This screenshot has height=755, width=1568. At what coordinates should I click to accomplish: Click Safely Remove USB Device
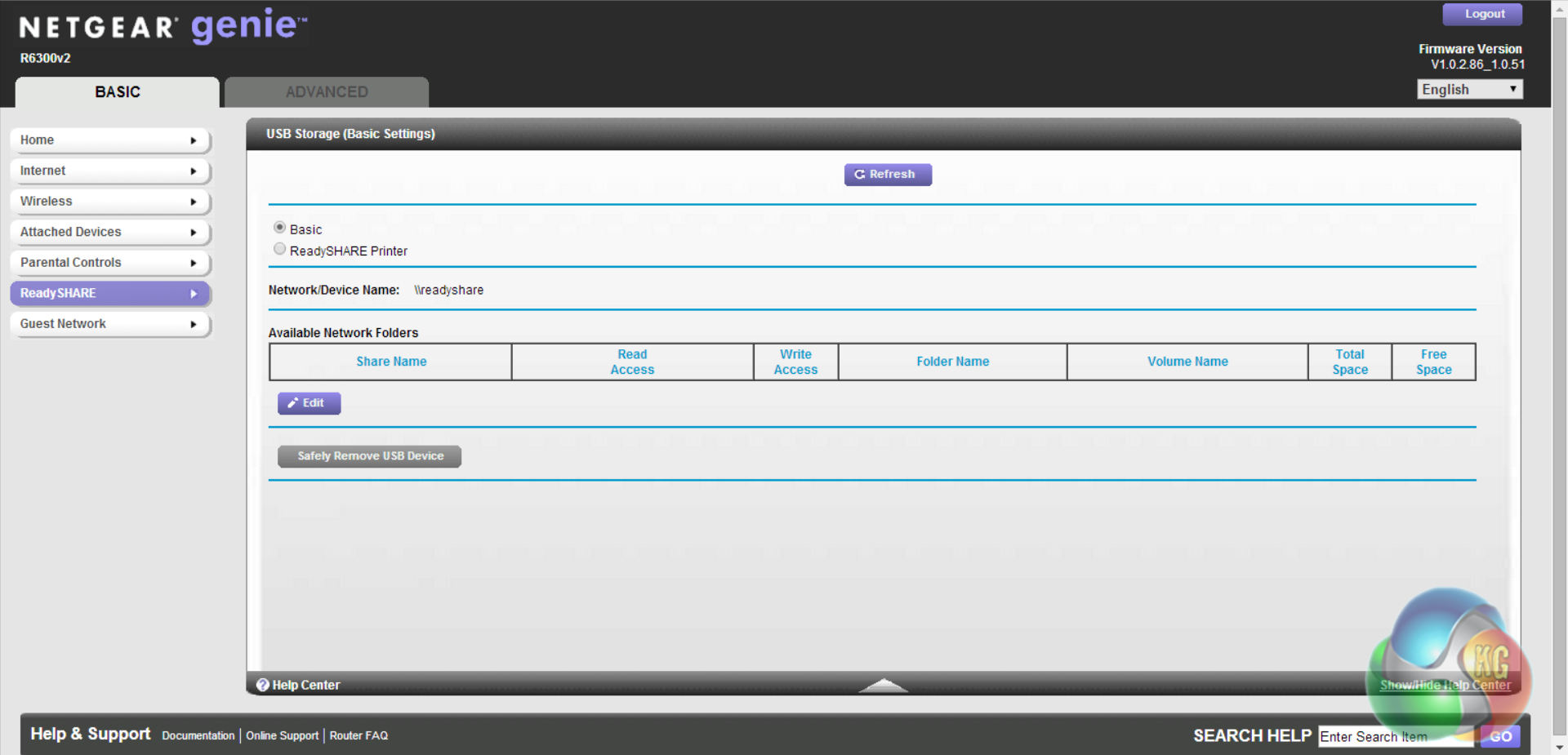click(x=369, y=456)
